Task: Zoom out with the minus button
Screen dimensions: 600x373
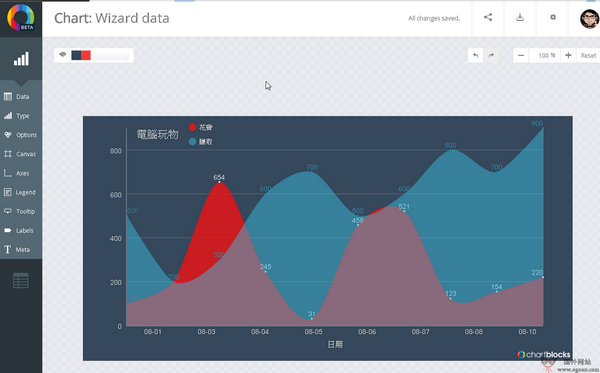Action: click(521, 55)
